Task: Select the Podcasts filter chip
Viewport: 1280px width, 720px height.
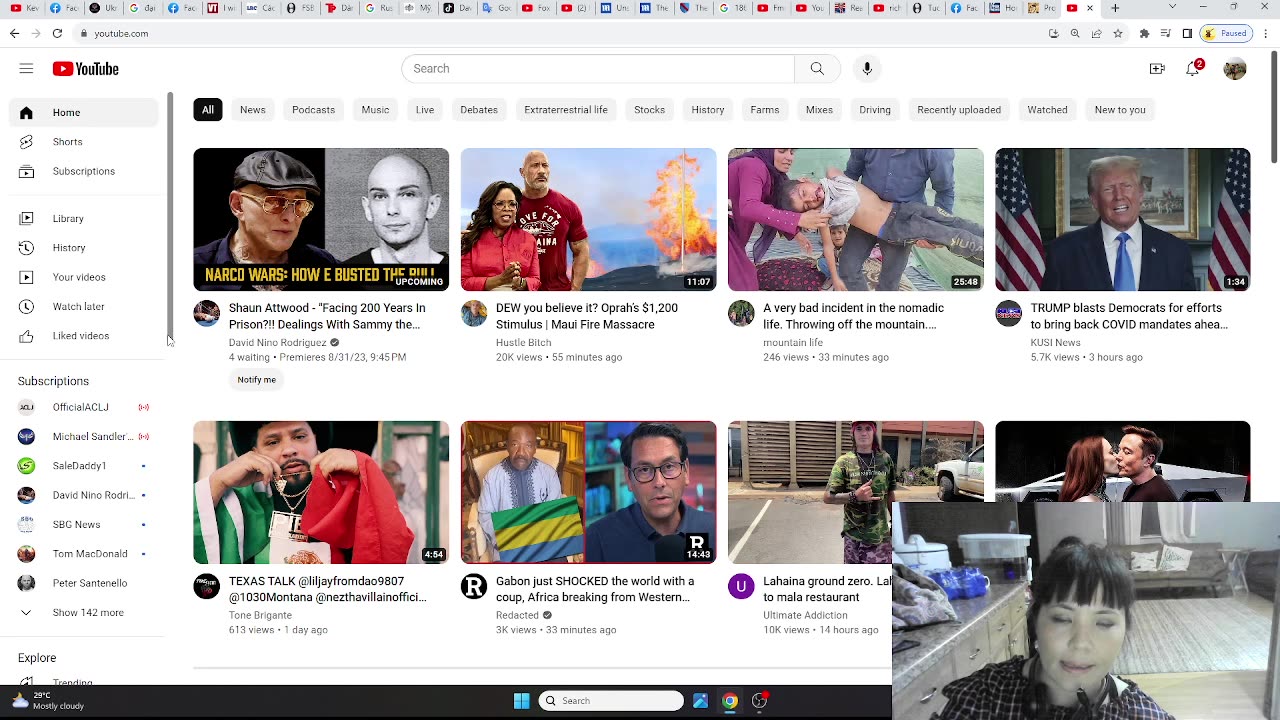Action: [x=313, y=110]
